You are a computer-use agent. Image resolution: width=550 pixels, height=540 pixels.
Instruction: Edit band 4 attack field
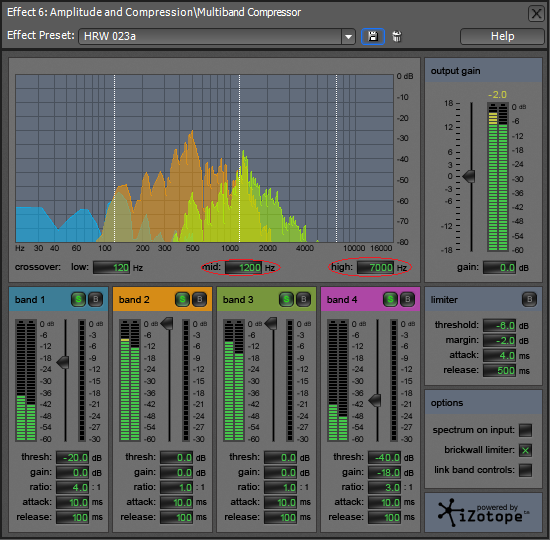click(384, 502)
